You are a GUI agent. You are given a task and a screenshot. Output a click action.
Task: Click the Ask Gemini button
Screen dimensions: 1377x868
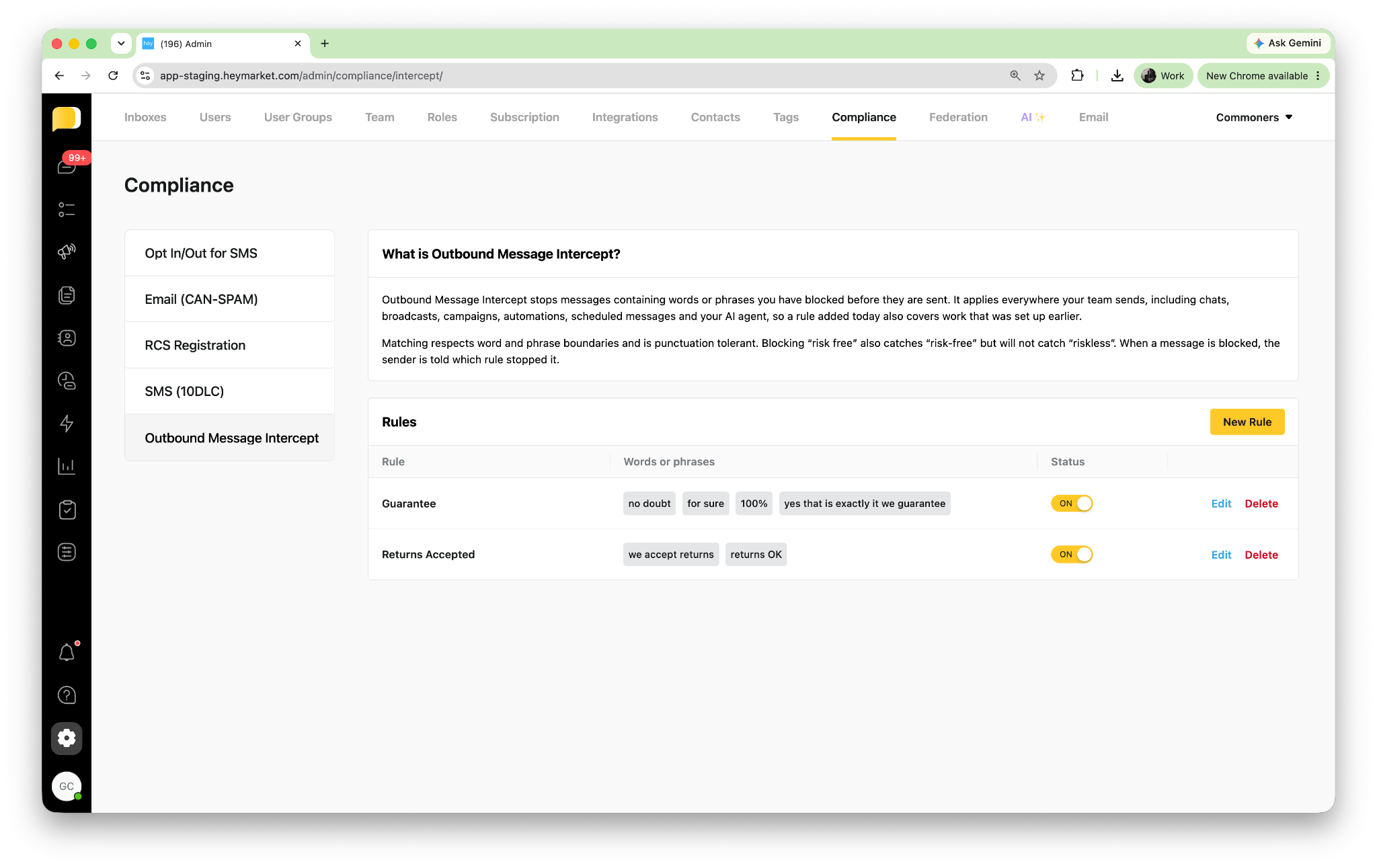[x=1288, y=43]
